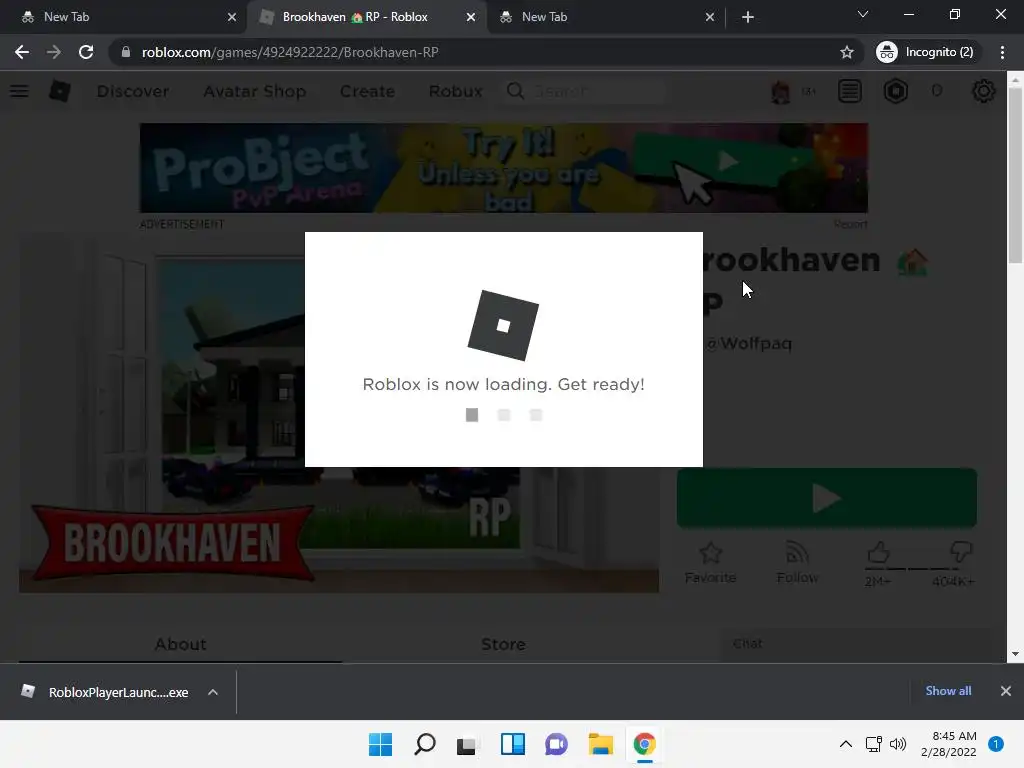The image size is (1024, 768).
Task: Open the clock showing 8:45 AM
Action: tap(948, 744)
